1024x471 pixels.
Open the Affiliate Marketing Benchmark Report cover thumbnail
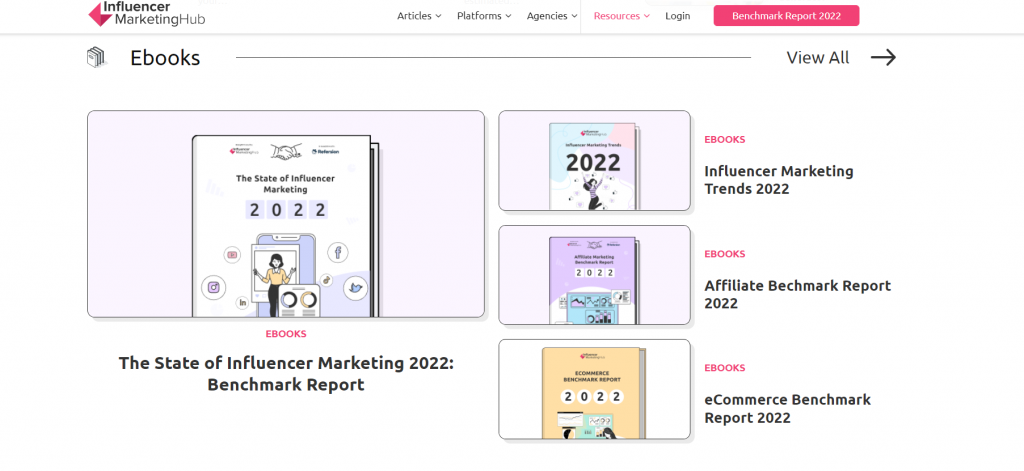(x=594, y=275)
